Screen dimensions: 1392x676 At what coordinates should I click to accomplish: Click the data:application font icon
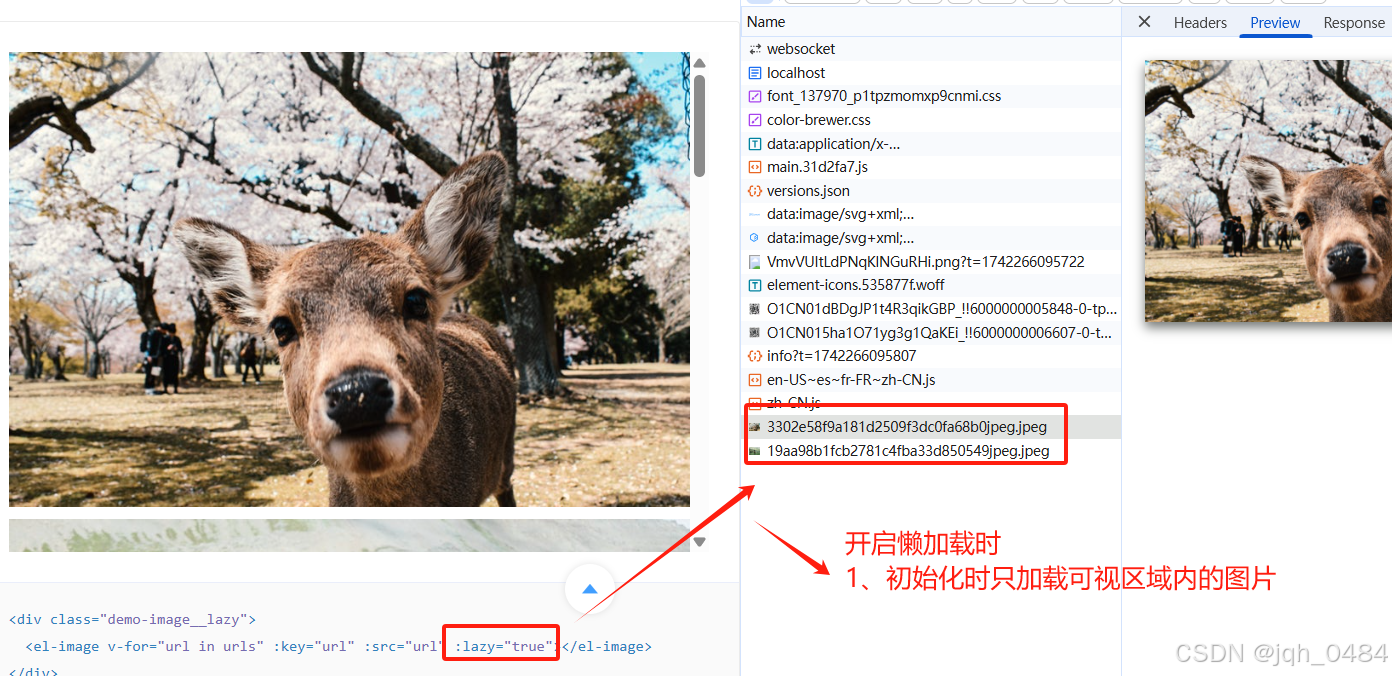click(755, 144)
